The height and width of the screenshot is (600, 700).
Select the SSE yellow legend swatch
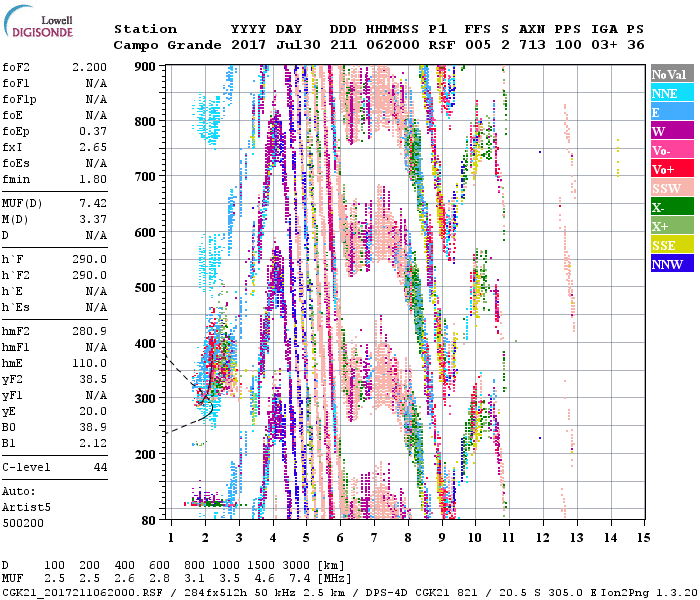click(671, 245)
